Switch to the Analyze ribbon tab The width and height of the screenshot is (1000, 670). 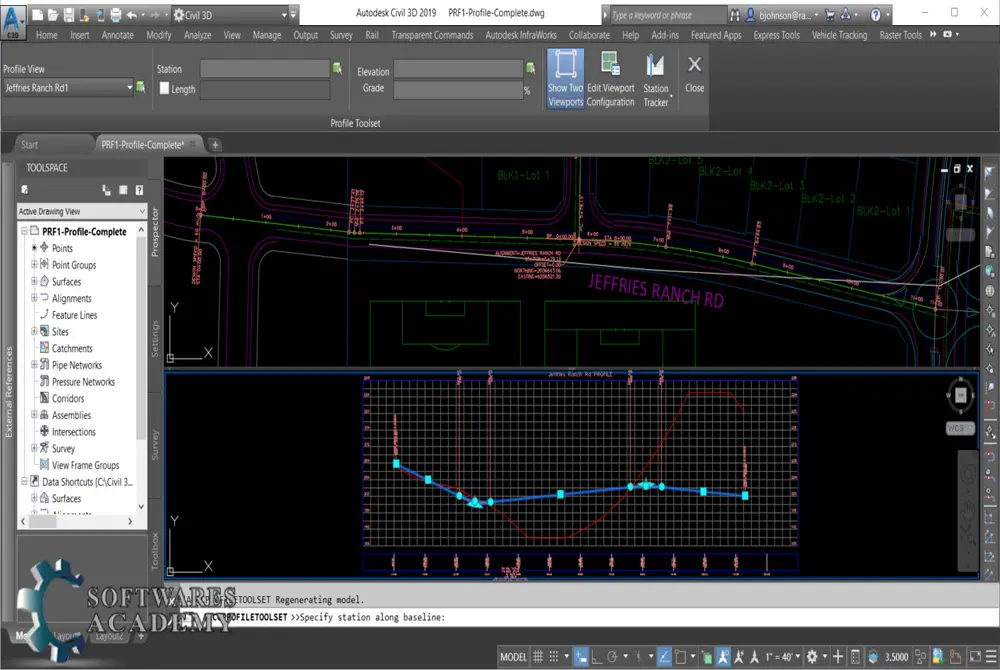[x=198, y=35]
